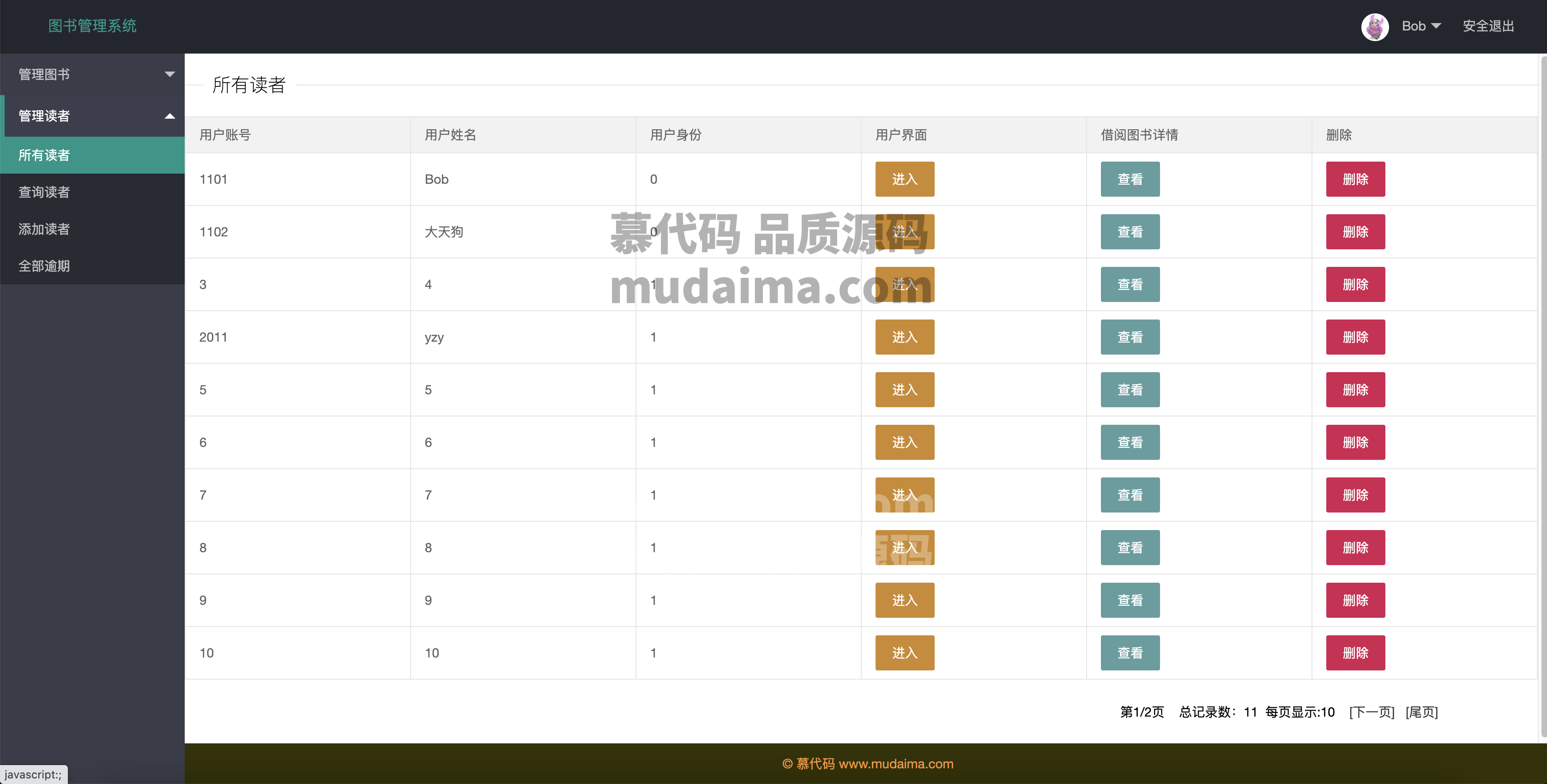1547x784 pixels.
Task: Click 查看 for account 9
Action: coord(1130,600)
